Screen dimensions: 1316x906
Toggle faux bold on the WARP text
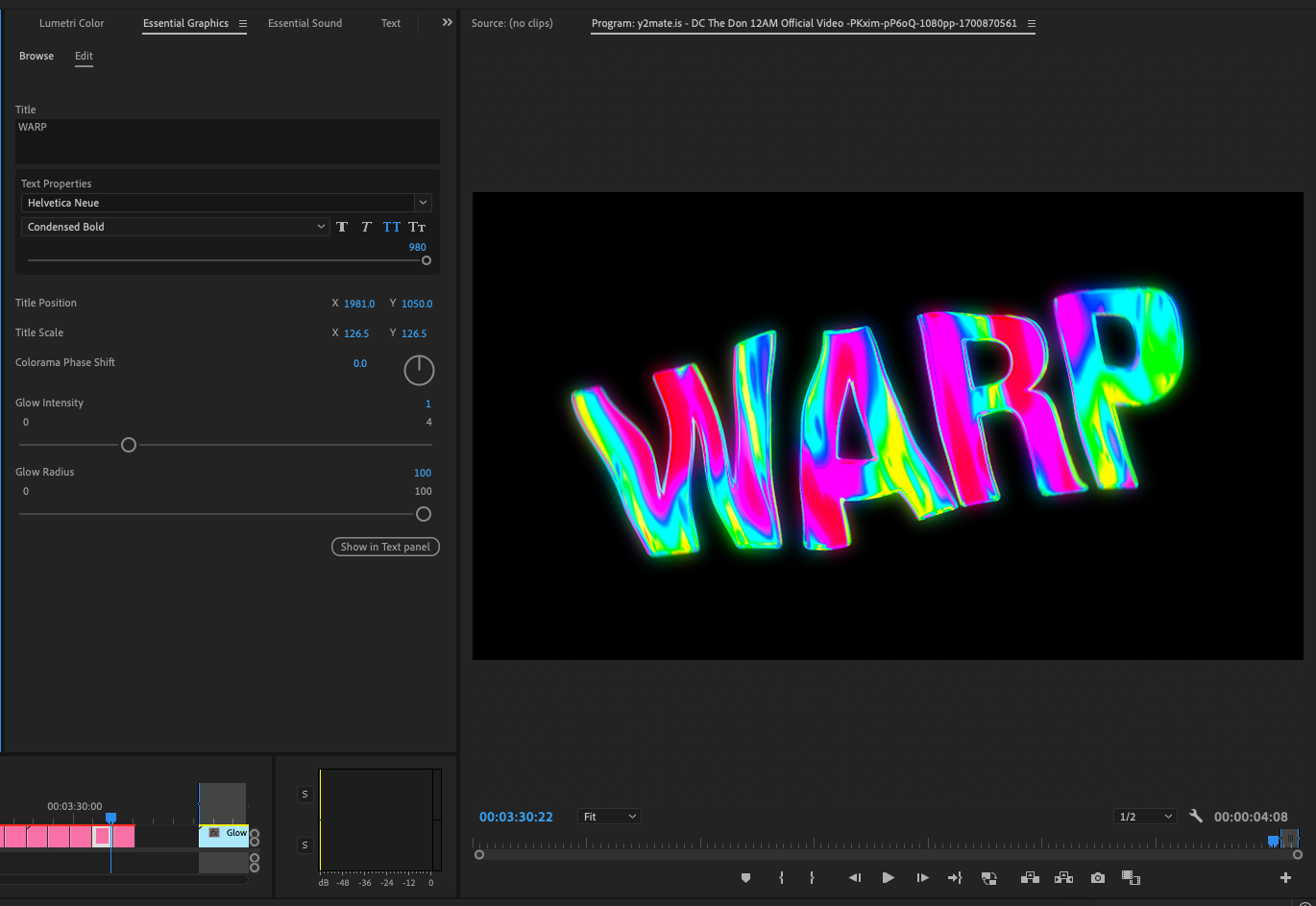coord(342,227)
